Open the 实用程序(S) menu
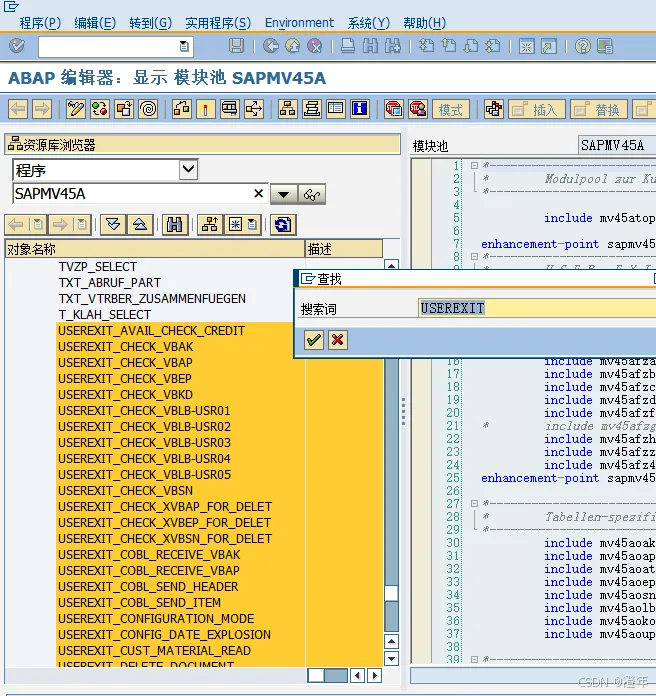The height and width of the screenshot is (696, 656). tap(218, 23)
